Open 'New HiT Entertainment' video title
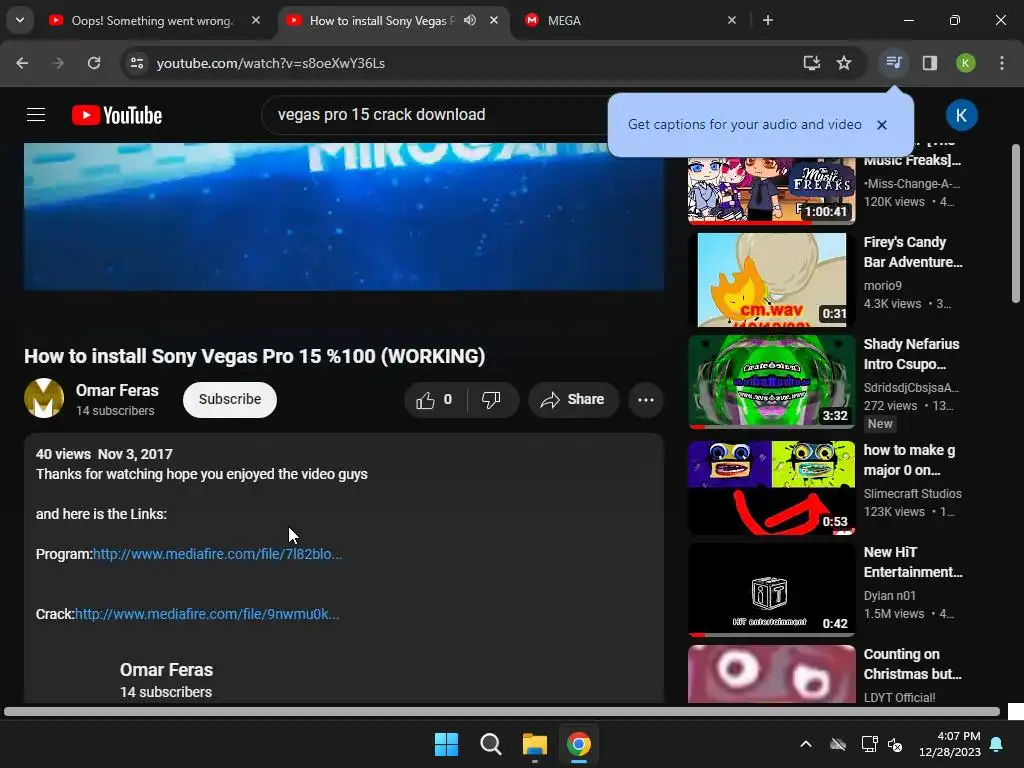 point(913,562)
